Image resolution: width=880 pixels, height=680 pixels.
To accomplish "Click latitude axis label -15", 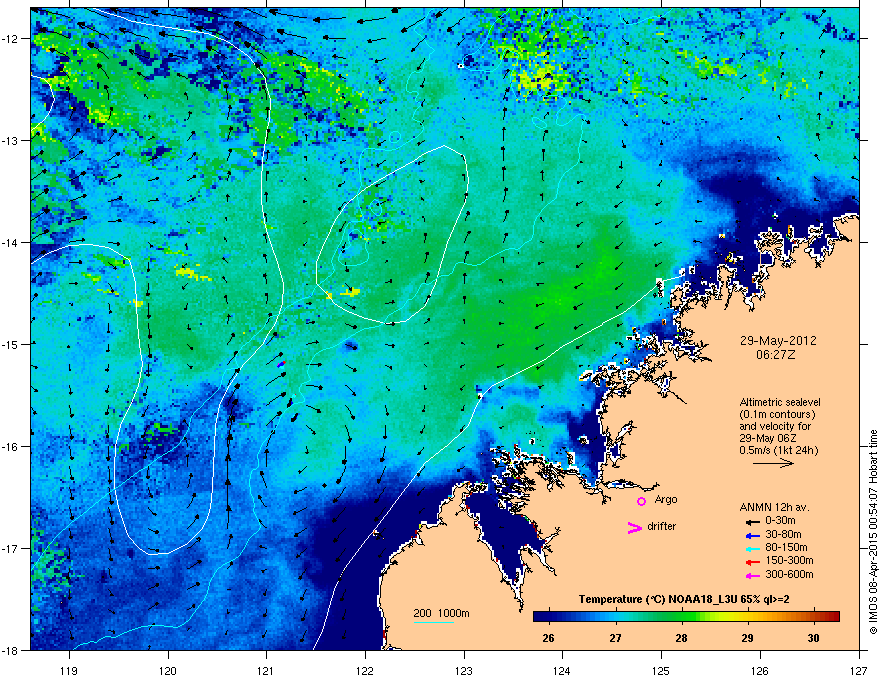I will [x=10, y=344].
